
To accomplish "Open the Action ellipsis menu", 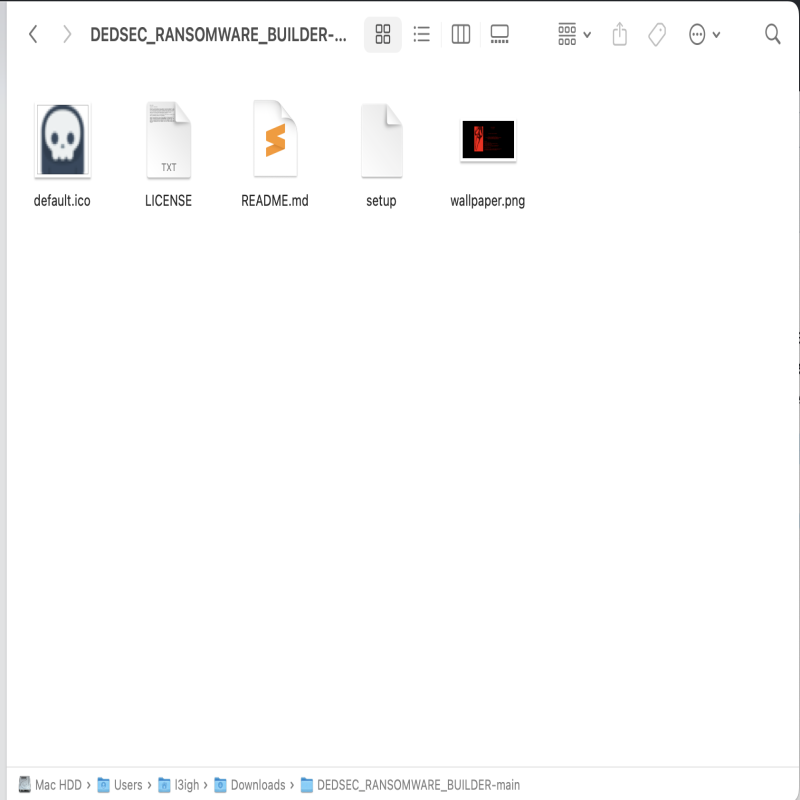I will tap(704, 34).
